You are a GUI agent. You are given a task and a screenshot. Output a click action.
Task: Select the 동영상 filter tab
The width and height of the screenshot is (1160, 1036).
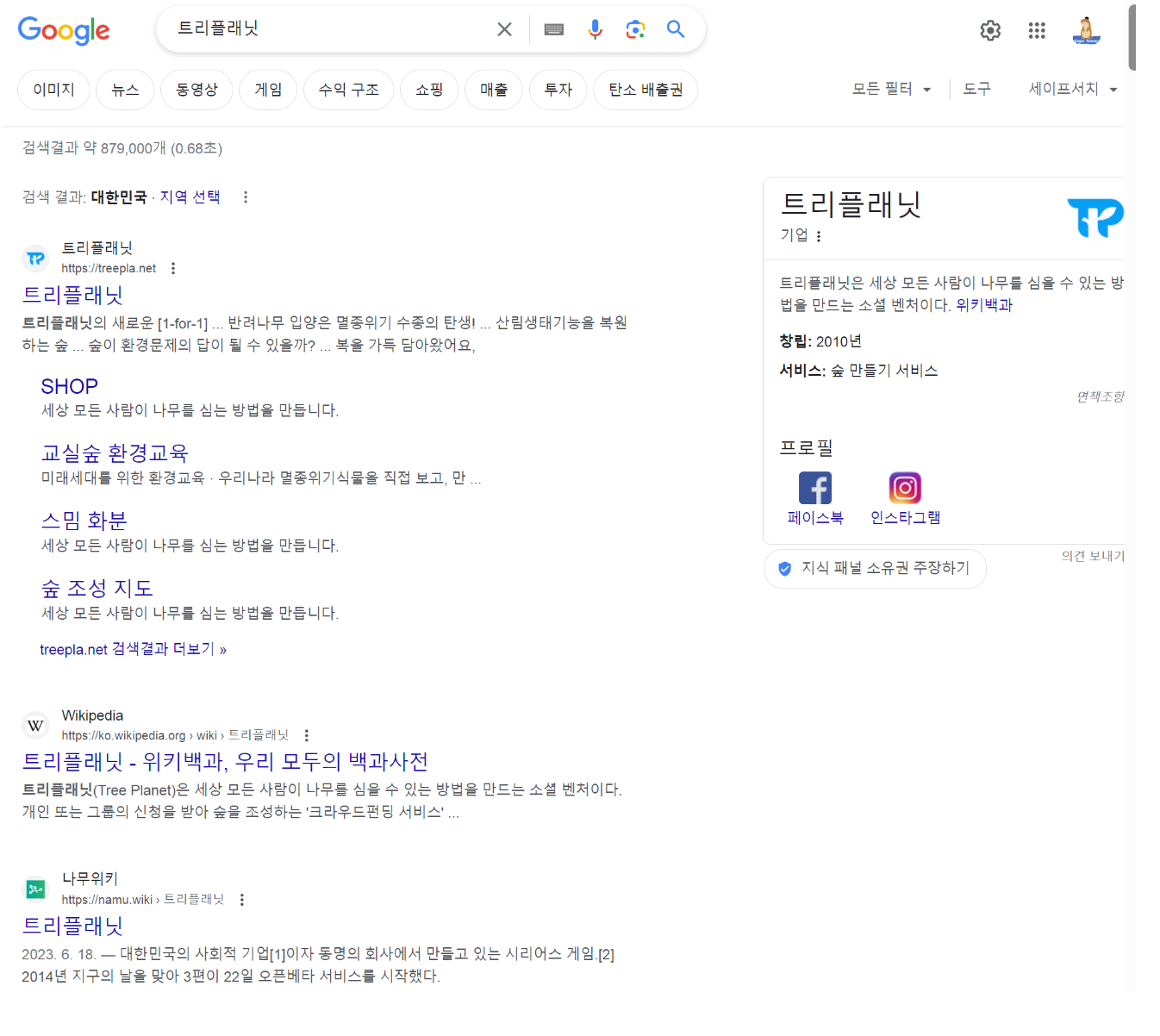click(196, 90)
